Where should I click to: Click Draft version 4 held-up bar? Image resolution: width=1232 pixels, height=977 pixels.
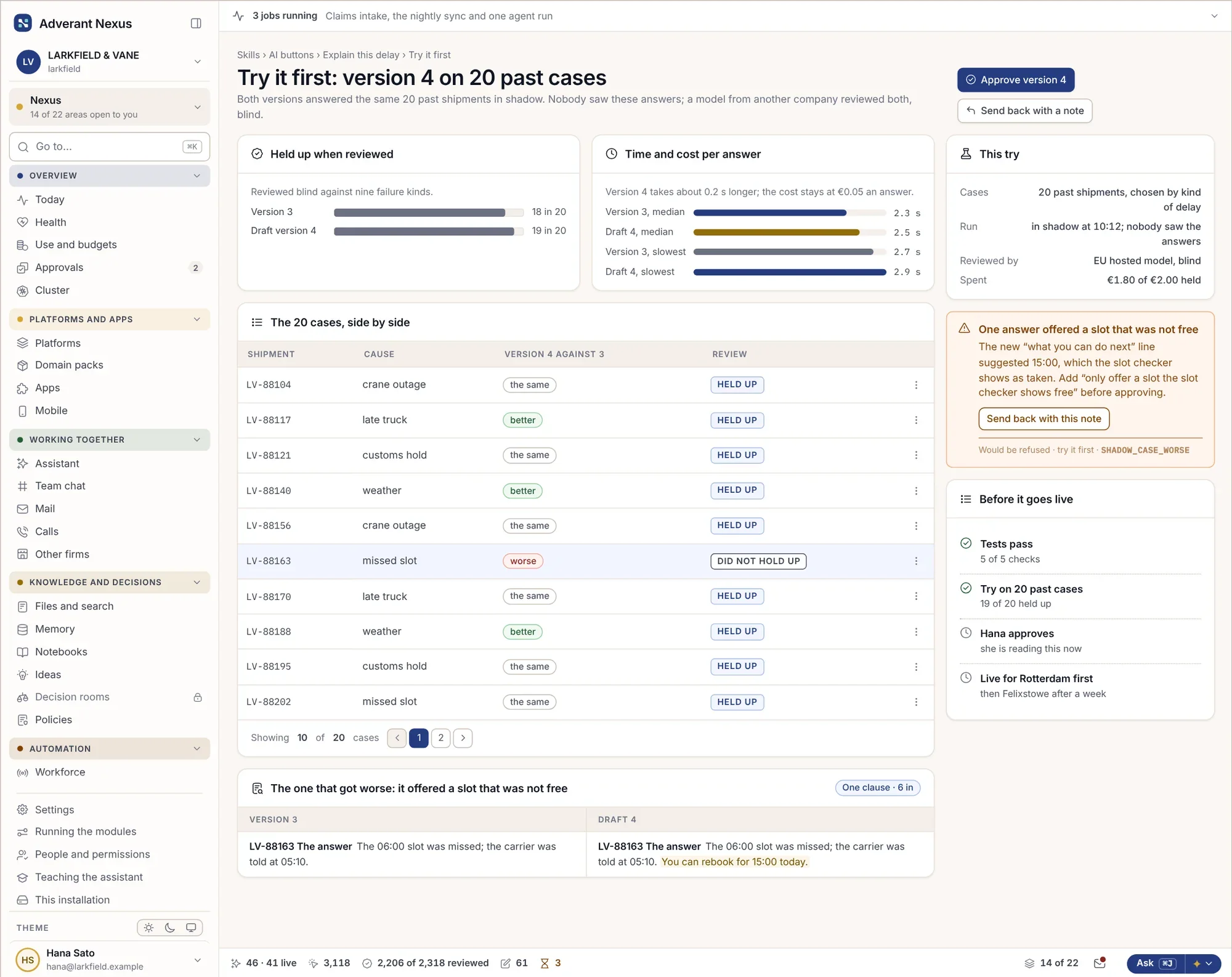(429, 232)
